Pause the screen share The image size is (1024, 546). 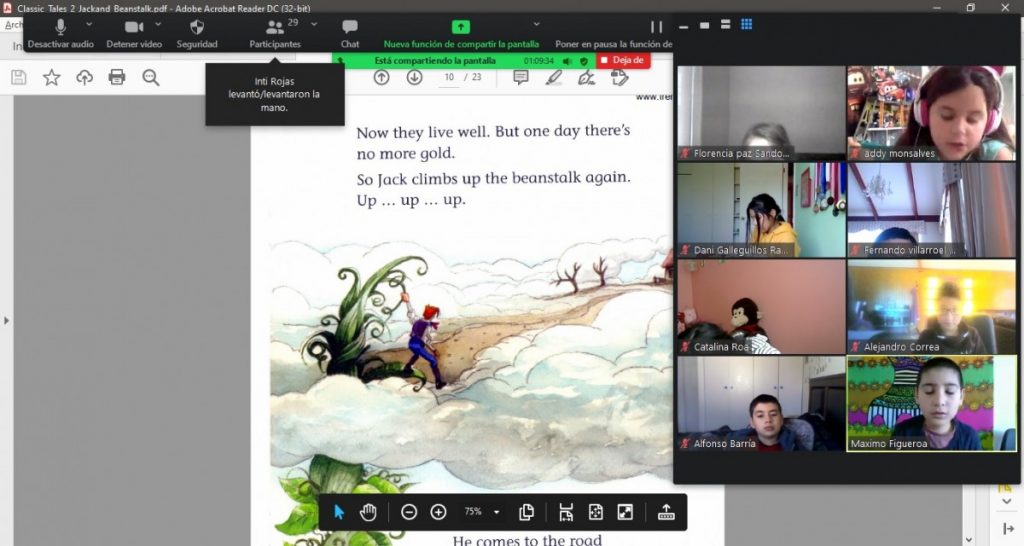coord(656,28)
